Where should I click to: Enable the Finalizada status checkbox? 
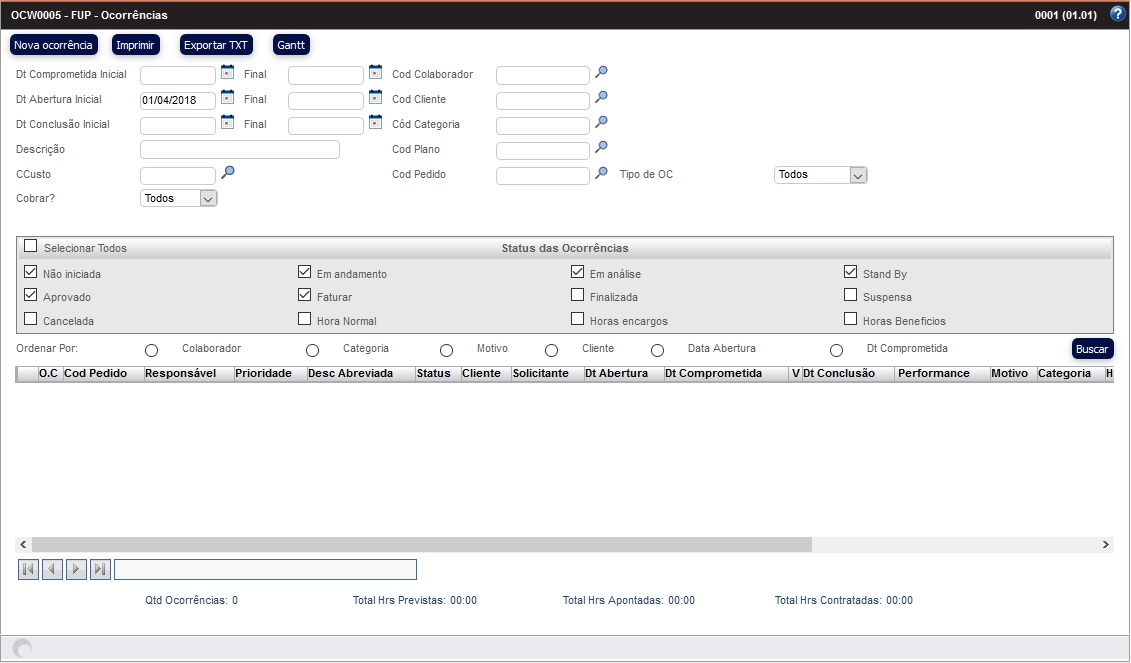578,295
